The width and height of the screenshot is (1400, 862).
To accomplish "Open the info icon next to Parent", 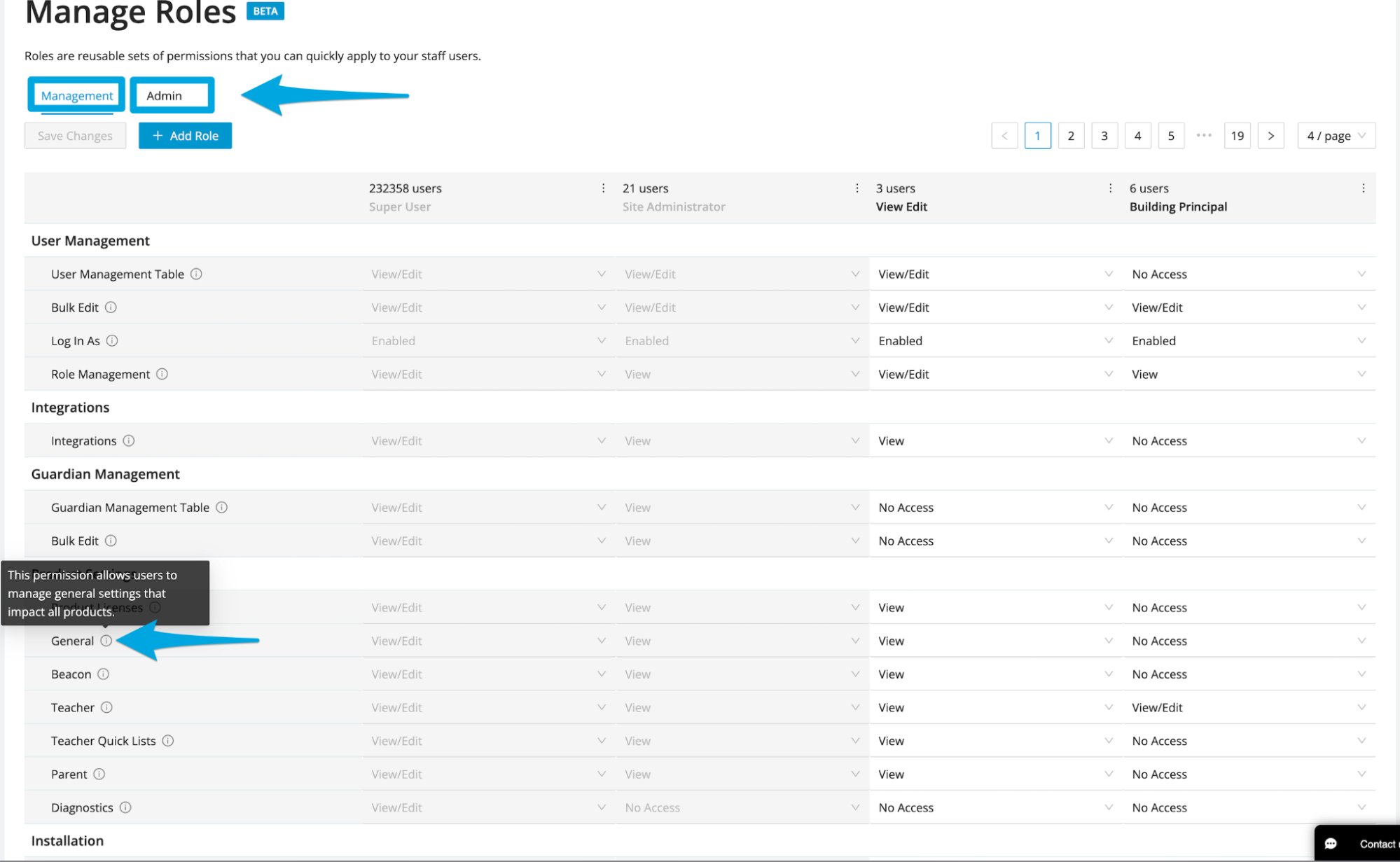I will [99, 774].
